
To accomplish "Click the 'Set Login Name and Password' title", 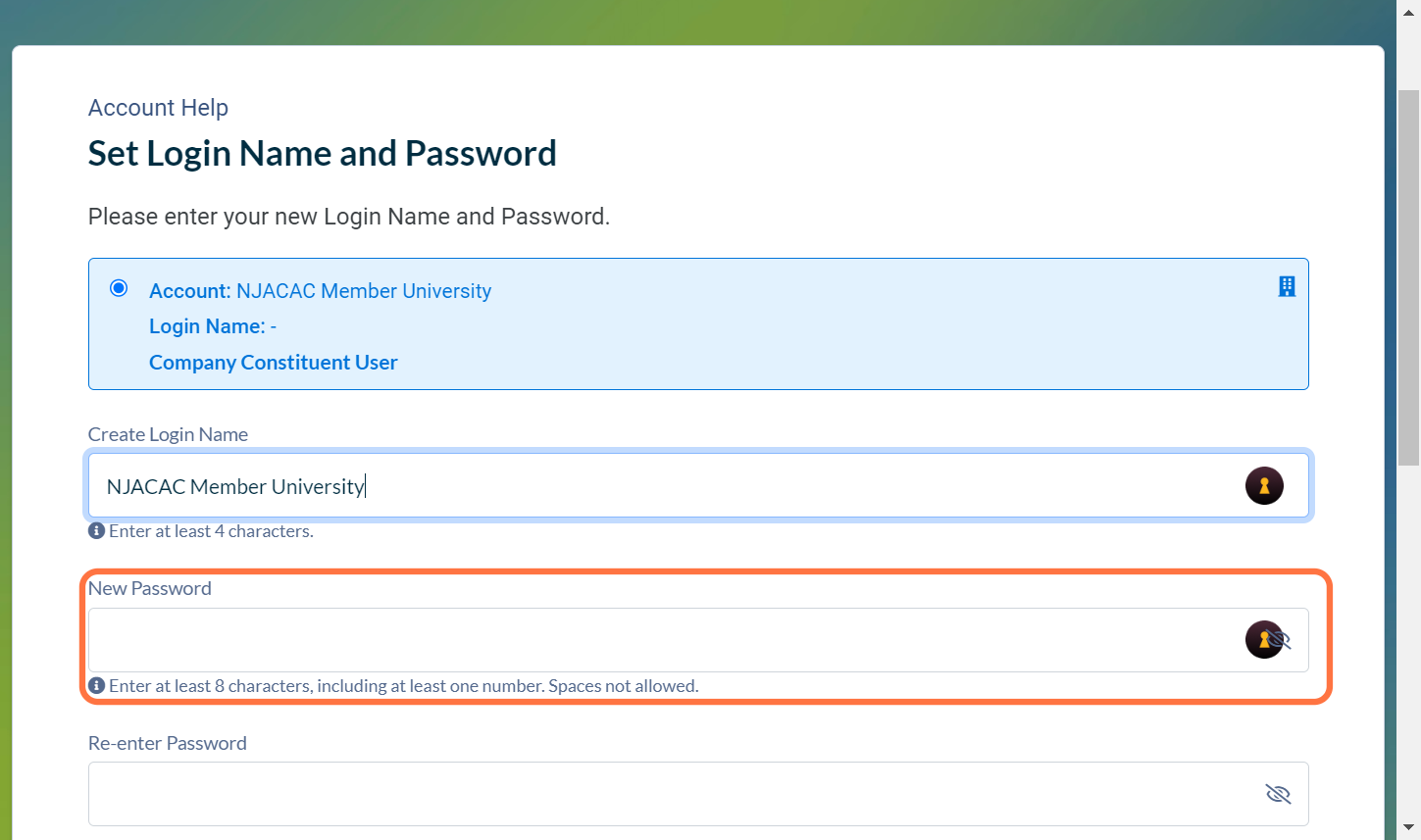I will [323, 154].
